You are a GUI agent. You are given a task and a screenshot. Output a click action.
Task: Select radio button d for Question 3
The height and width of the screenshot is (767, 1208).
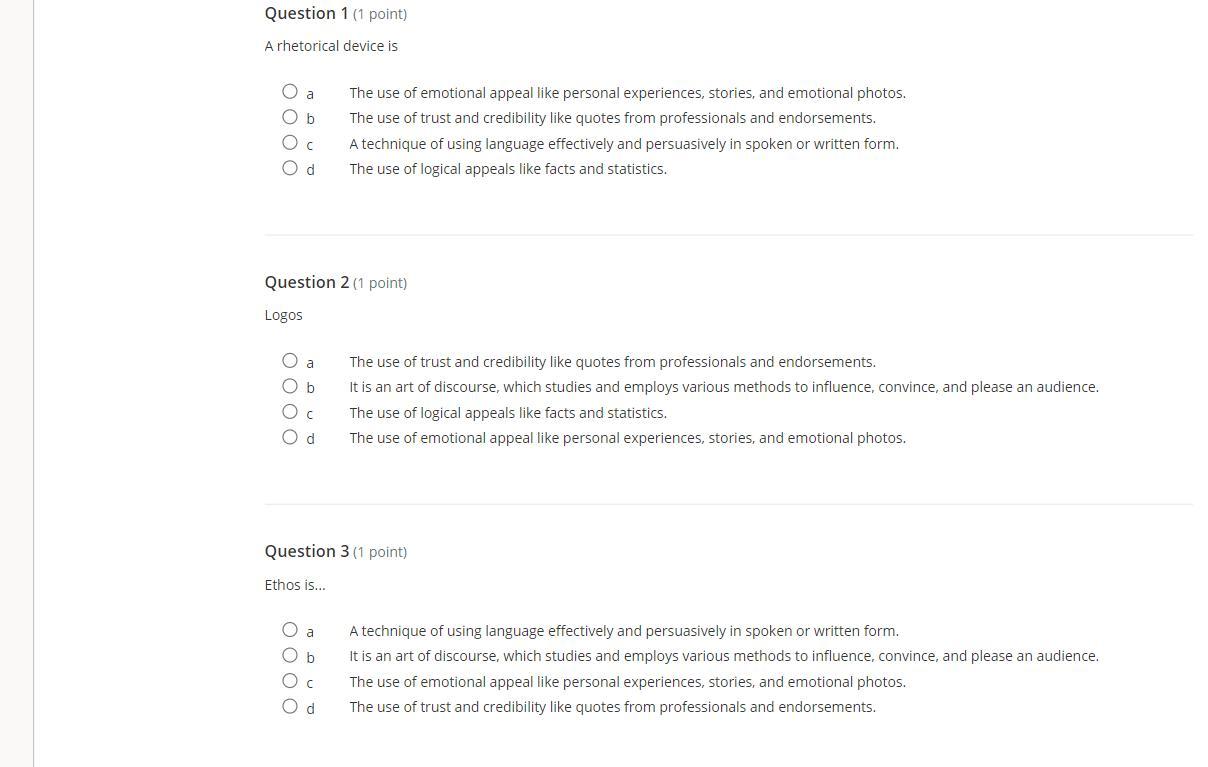[290, 706]
